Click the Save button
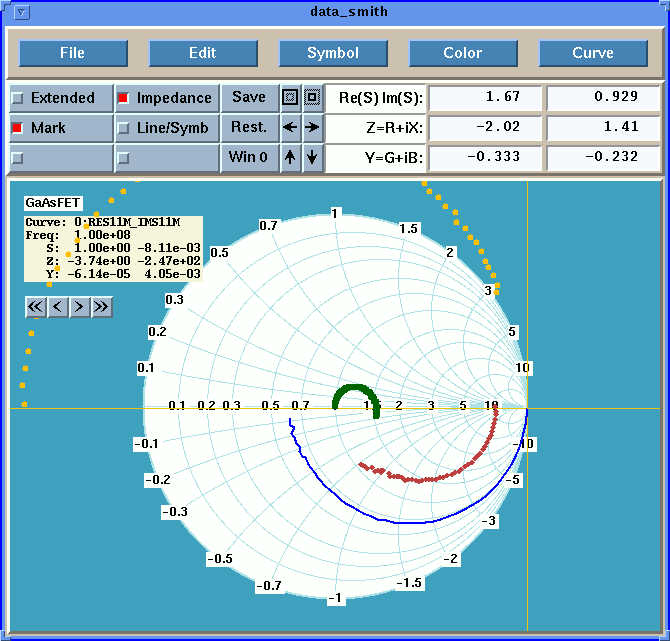Viewport: 670px width, 641px height. click(249, 97)
